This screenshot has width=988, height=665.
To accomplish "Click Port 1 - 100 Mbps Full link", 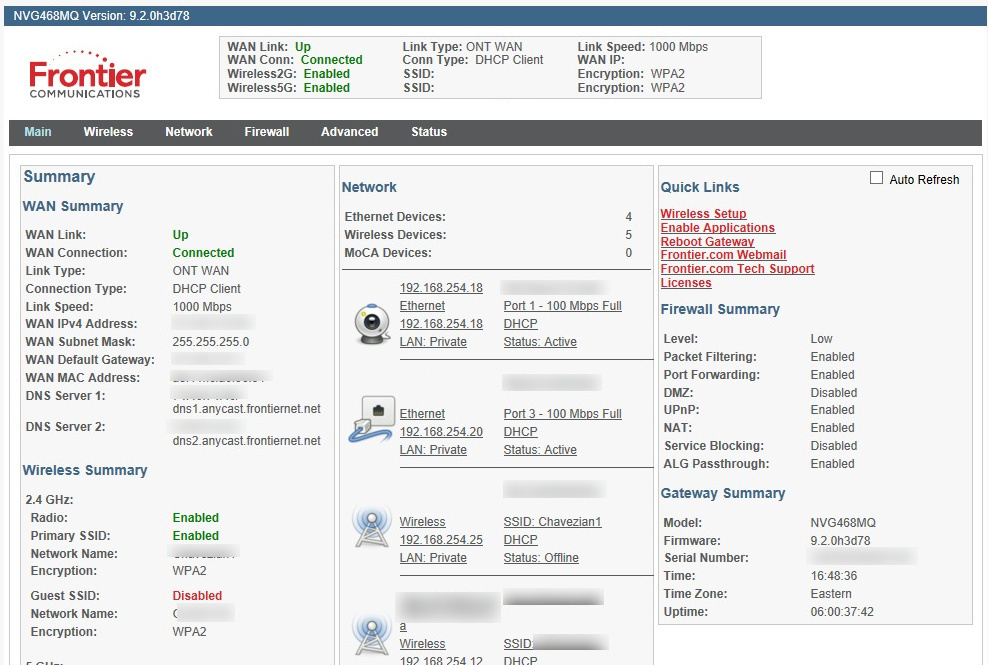I will [562, 306].
